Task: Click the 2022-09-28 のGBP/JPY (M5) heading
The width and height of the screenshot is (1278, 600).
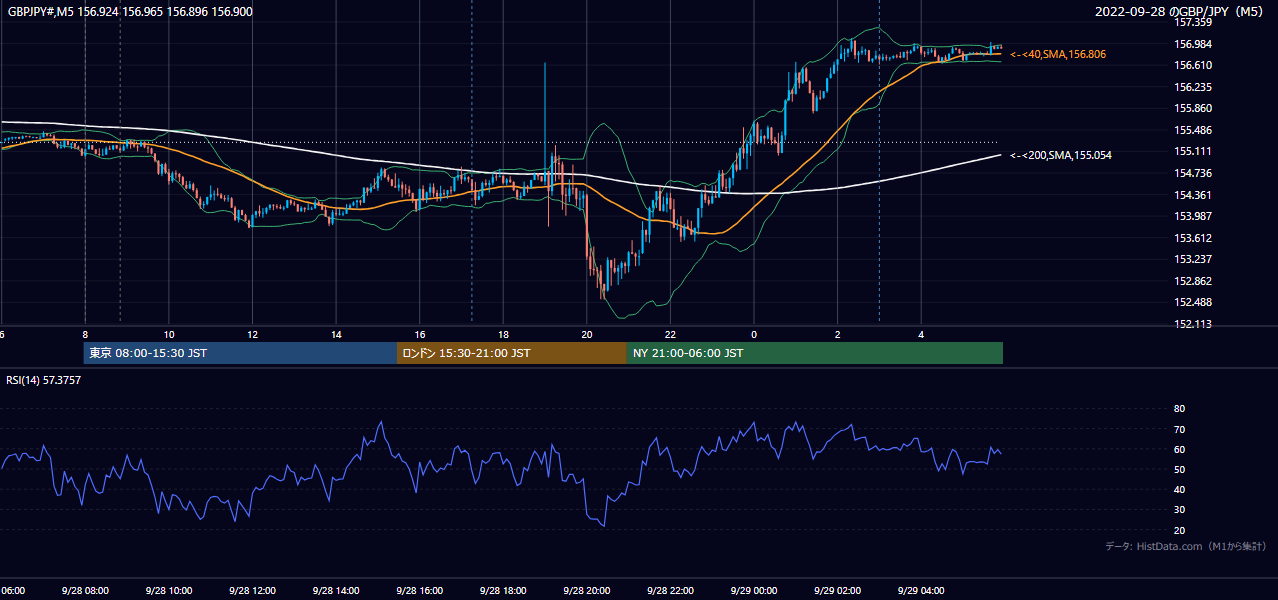Action: [1181, 12]
